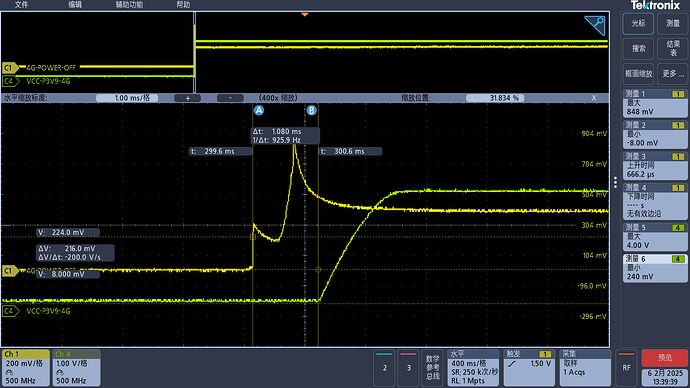Viewport: 690px width, 388px height.
Task: Toggle channel 3 on
Action: point(408,368)
